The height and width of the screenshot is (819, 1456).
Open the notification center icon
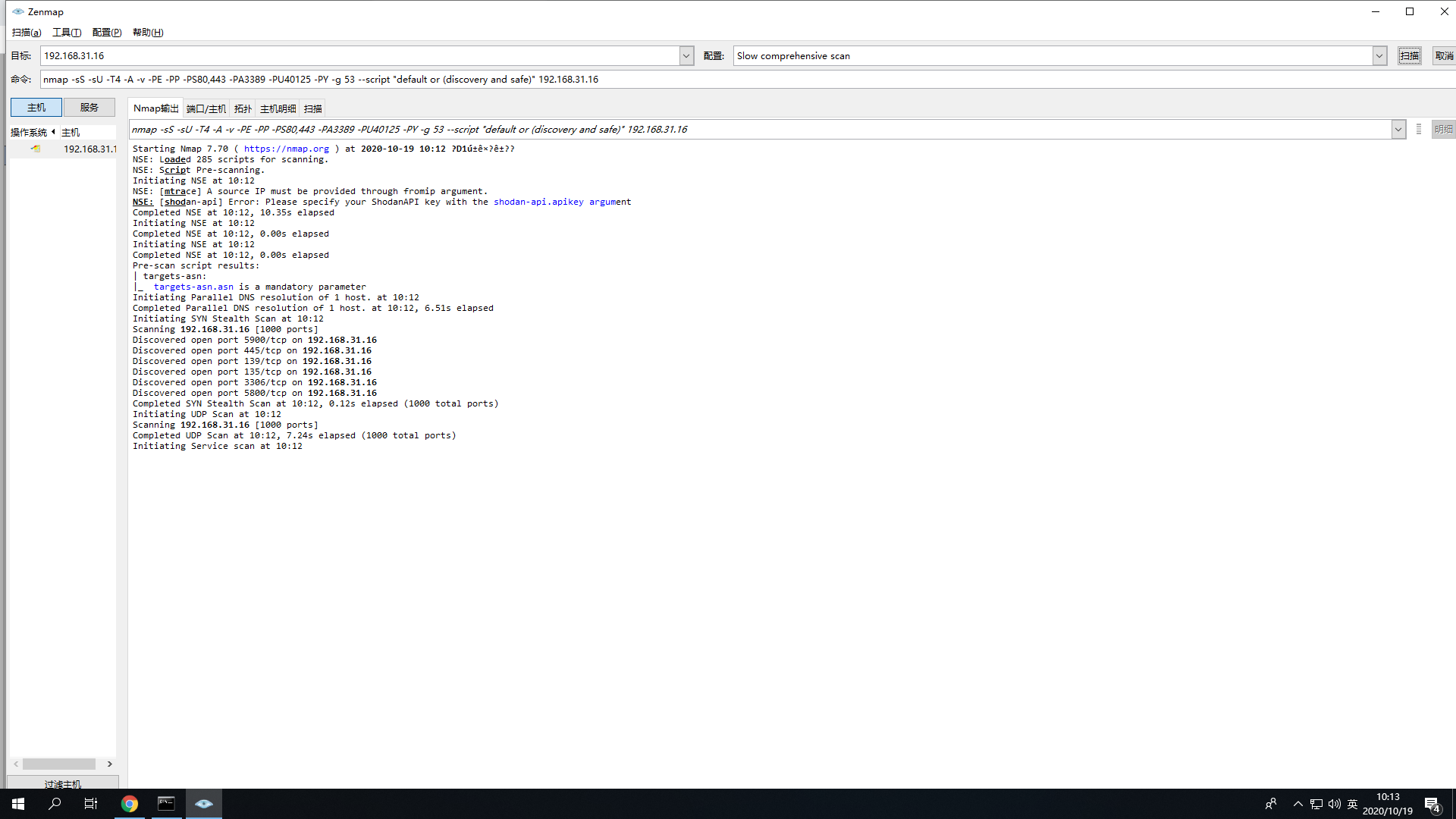click(1432, 804)
